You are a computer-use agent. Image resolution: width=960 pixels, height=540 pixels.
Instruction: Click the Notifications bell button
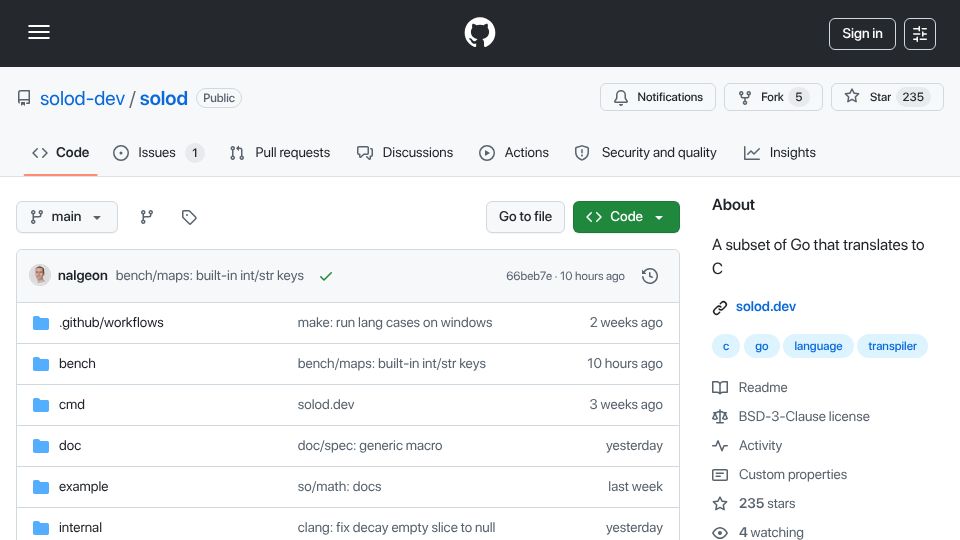point(658,97)
